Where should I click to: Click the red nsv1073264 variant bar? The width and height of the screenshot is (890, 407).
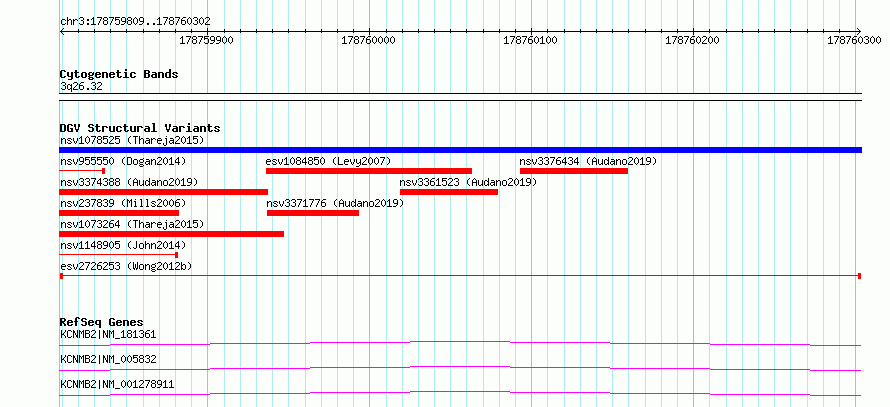coord(171,234)
